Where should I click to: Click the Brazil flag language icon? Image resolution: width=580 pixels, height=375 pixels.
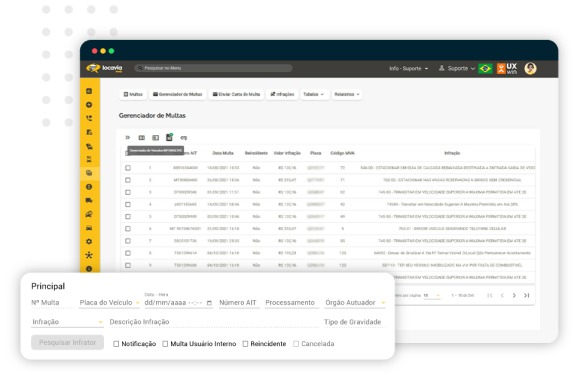coord(485,68)
